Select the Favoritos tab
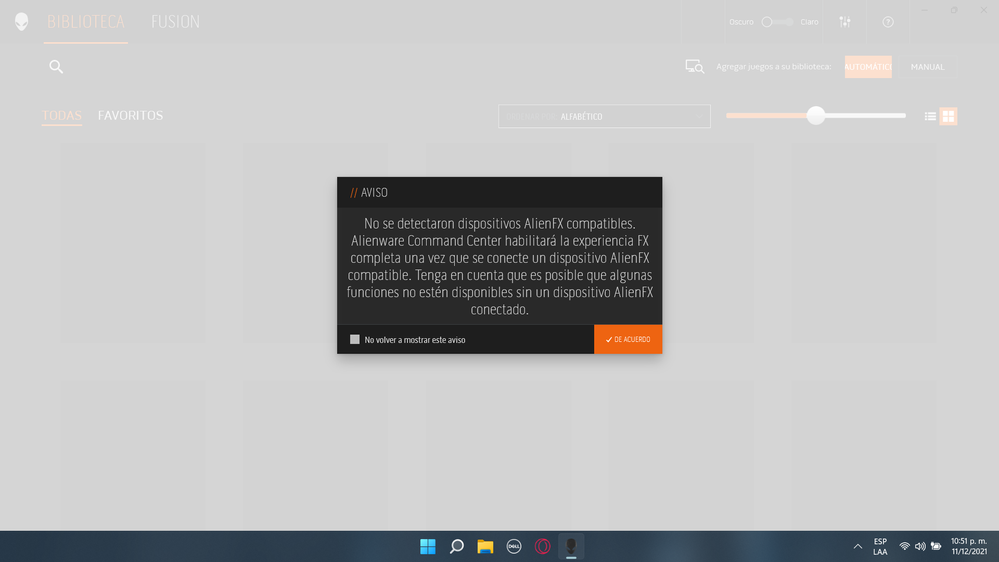 tap(130, 116)
